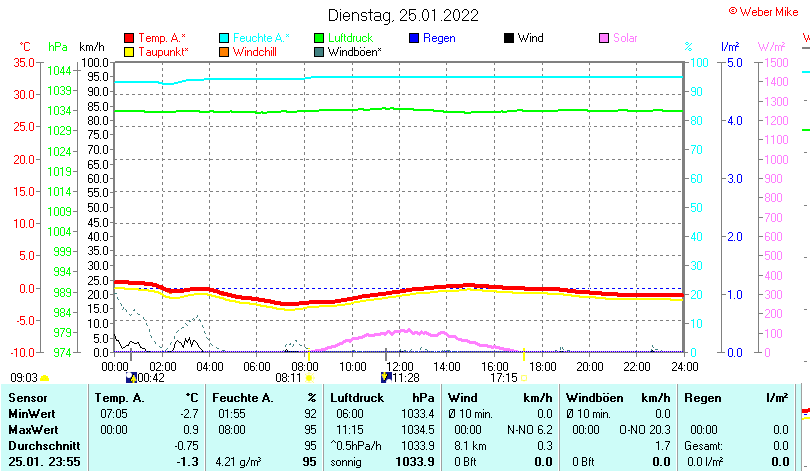Screen dimensions: 810x471
Task: Click the green 'hPa' axis unit label
Action: point(58,47)
